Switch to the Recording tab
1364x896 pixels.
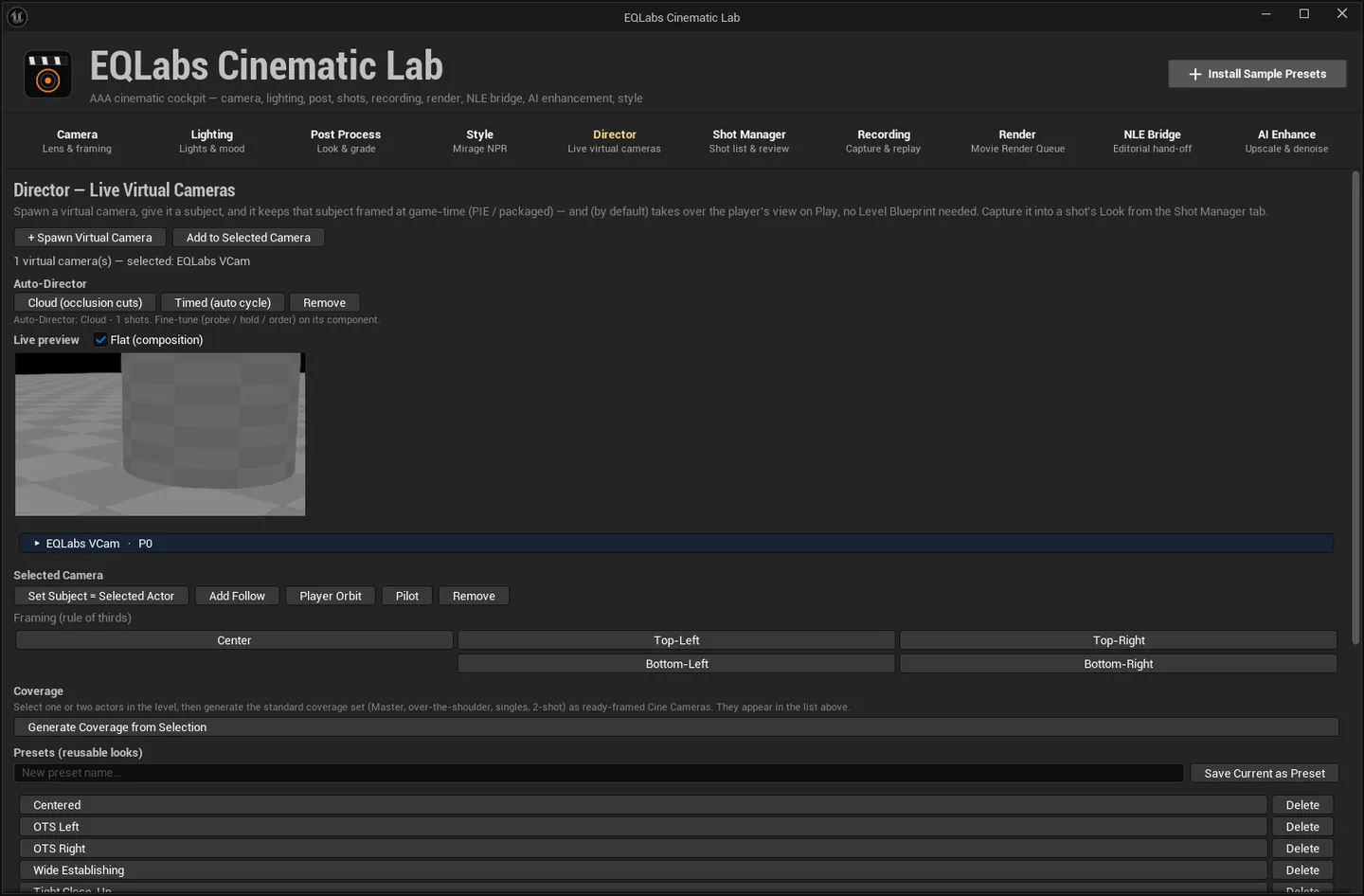click(884, 141)
